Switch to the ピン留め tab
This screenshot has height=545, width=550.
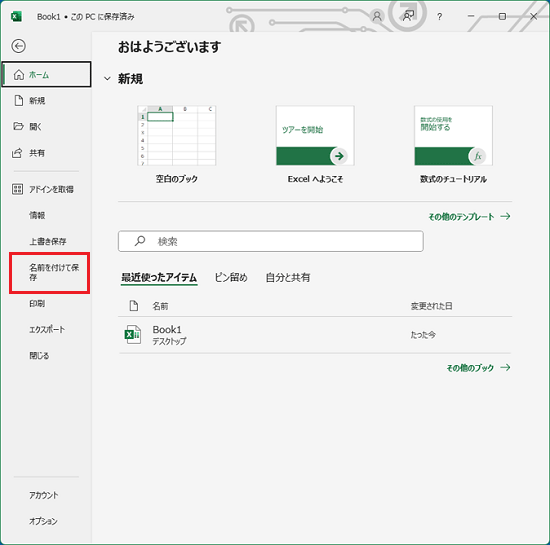click(x=231, y=278)
